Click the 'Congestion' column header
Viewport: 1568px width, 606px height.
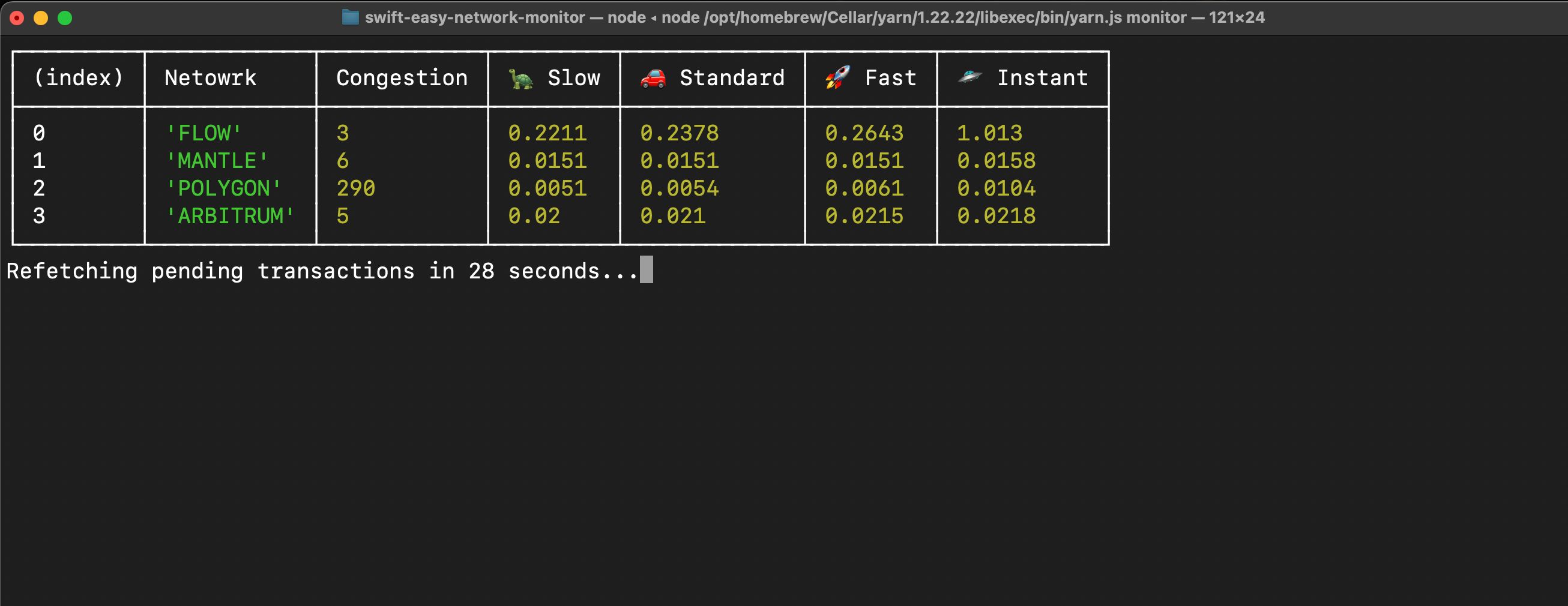tap(402, 78)
